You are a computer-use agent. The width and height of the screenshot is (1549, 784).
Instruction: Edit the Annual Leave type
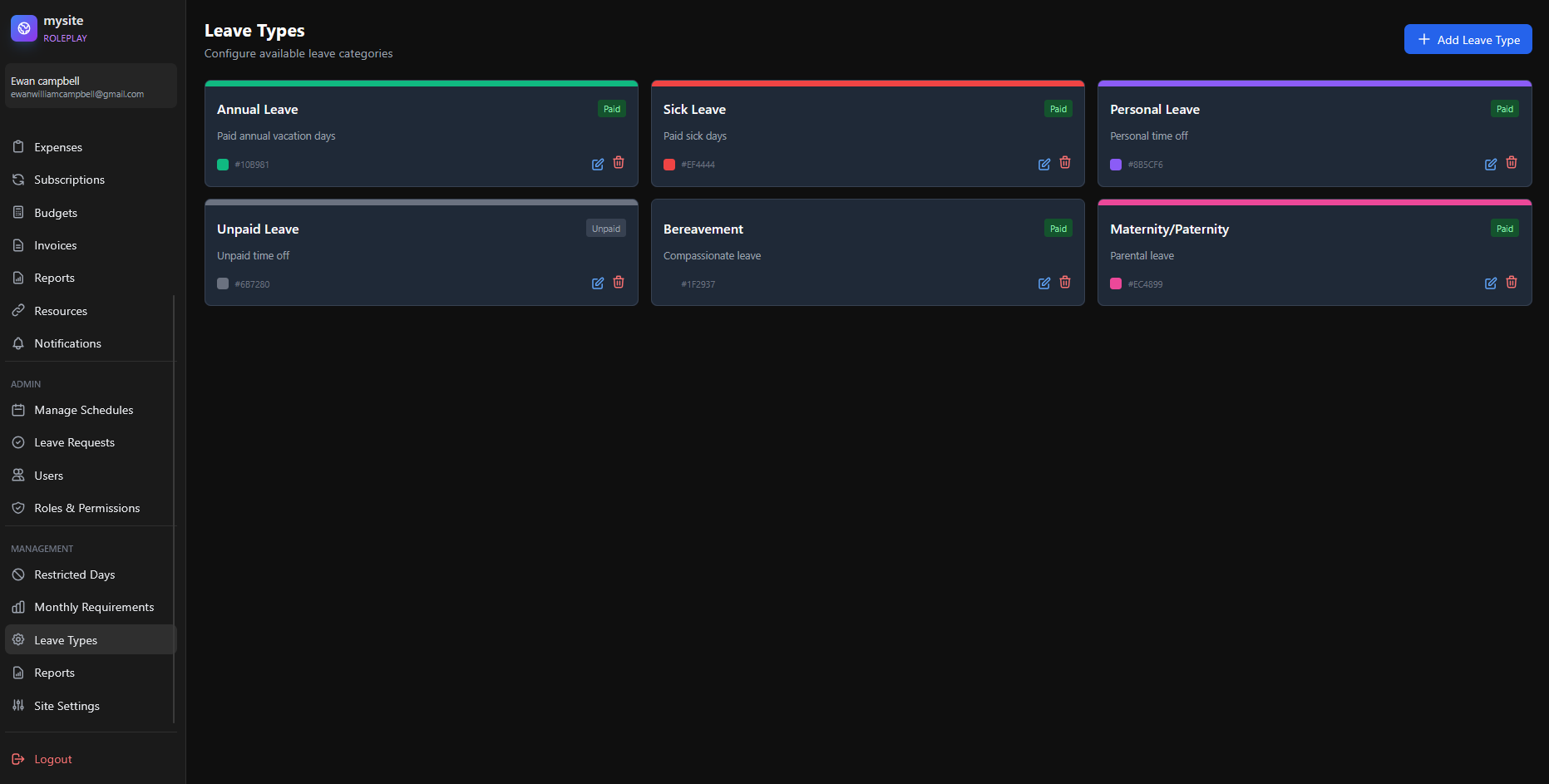(597, 165)
